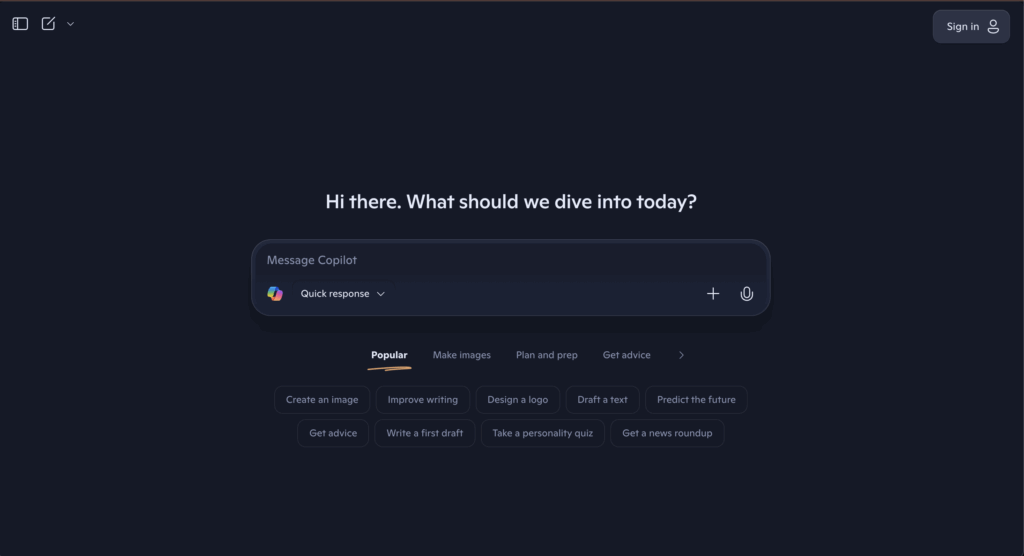Choose the Create an image suggestion
The width and height of the screenshot is (1024, 556).
(322, 400)
